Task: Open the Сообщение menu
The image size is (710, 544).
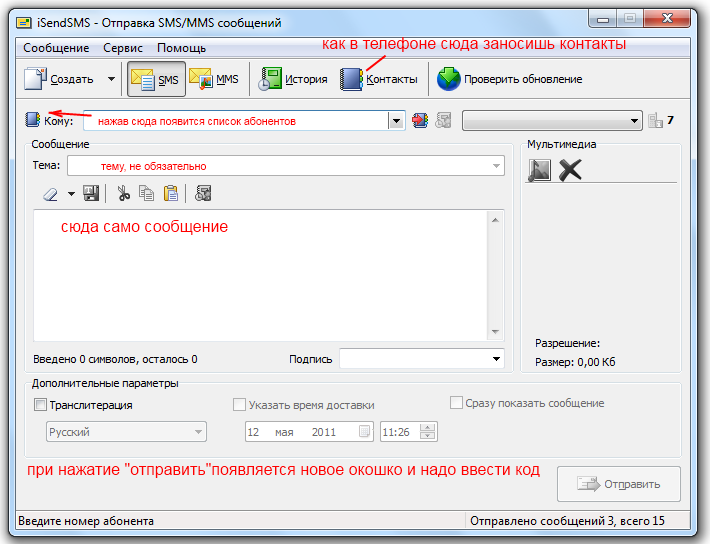Action: (x=56, y=48)
